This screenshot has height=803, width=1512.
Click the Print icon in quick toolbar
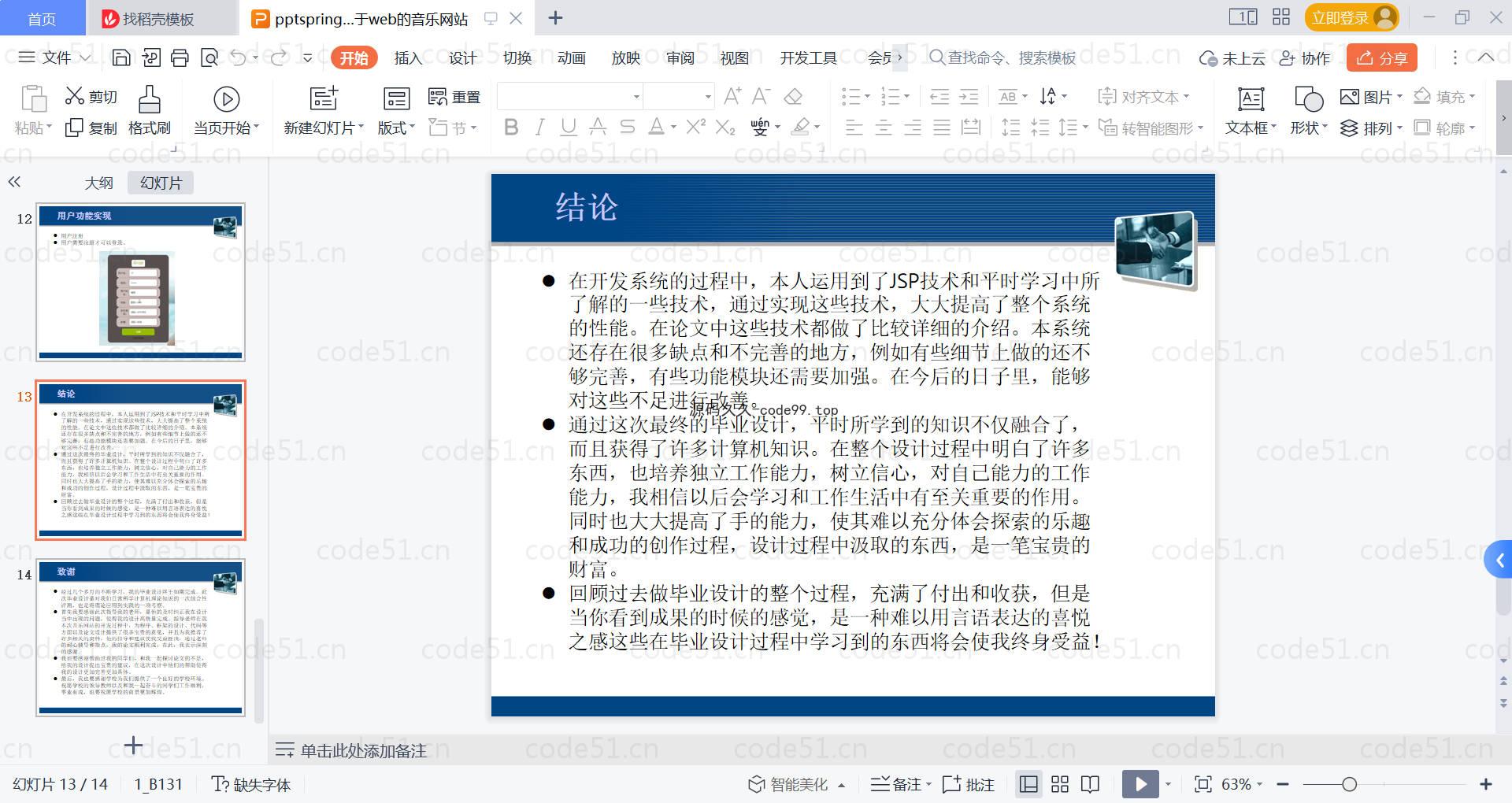(x=180, y=57)
